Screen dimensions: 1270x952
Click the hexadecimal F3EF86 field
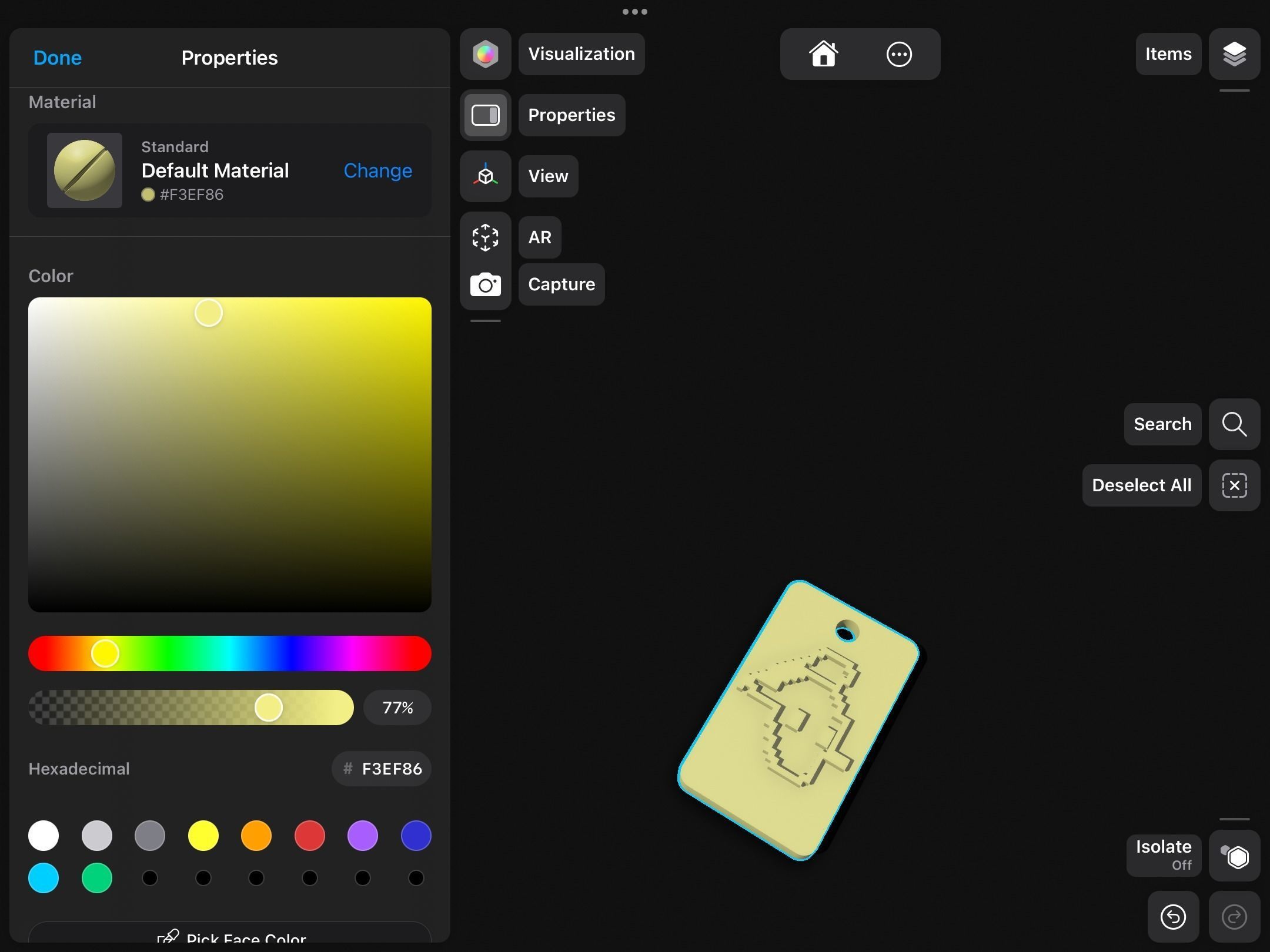[x=382, y=769]
